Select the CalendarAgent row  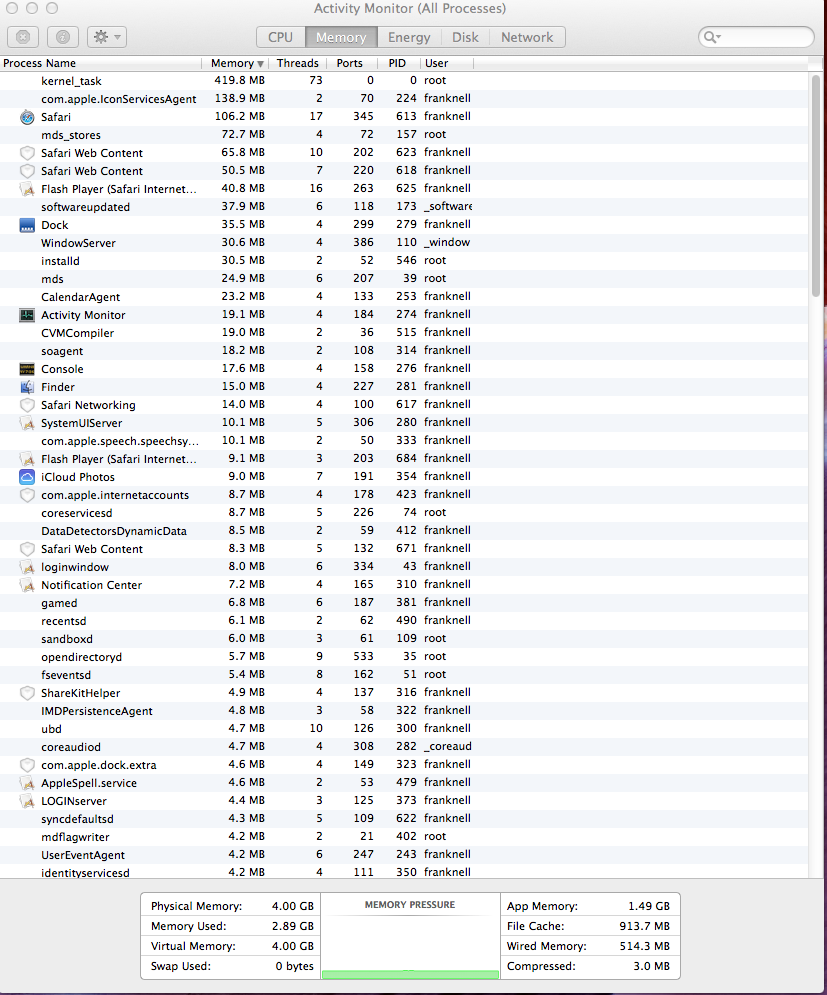click(x=404, y=296)
